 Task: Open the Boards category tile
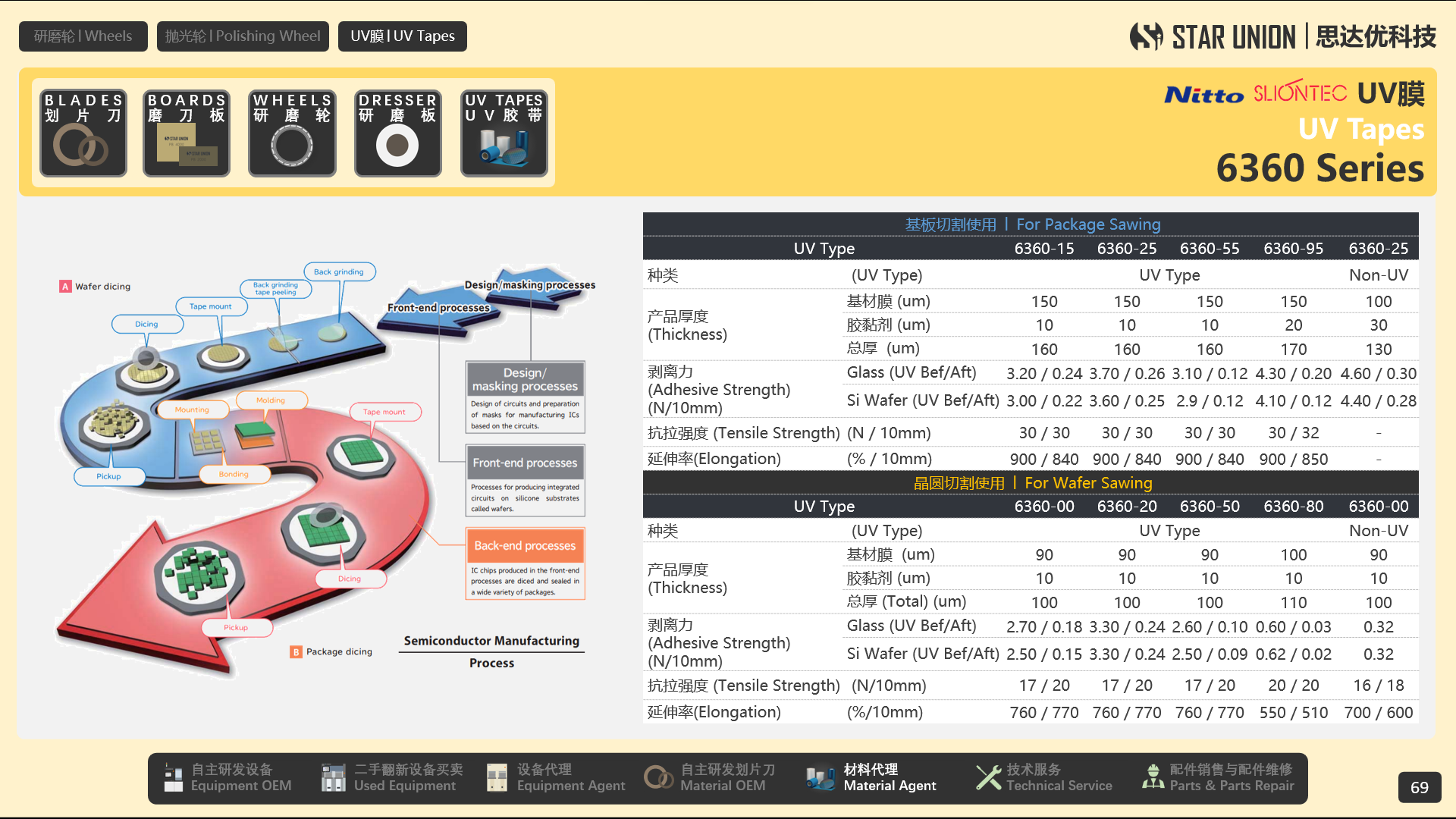[x=187, y=133]
